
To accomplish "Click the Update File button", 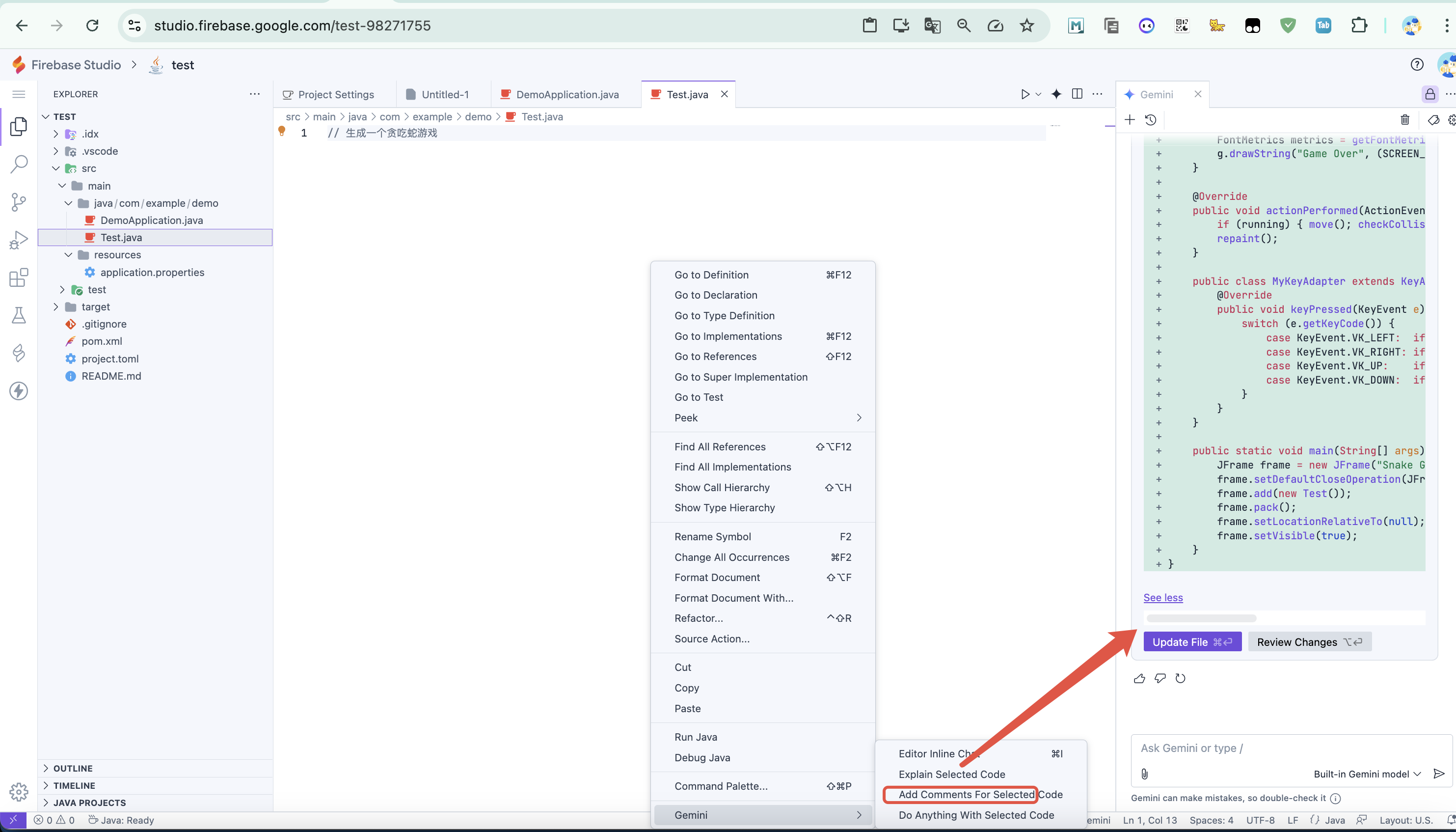I will [1192, 642].
